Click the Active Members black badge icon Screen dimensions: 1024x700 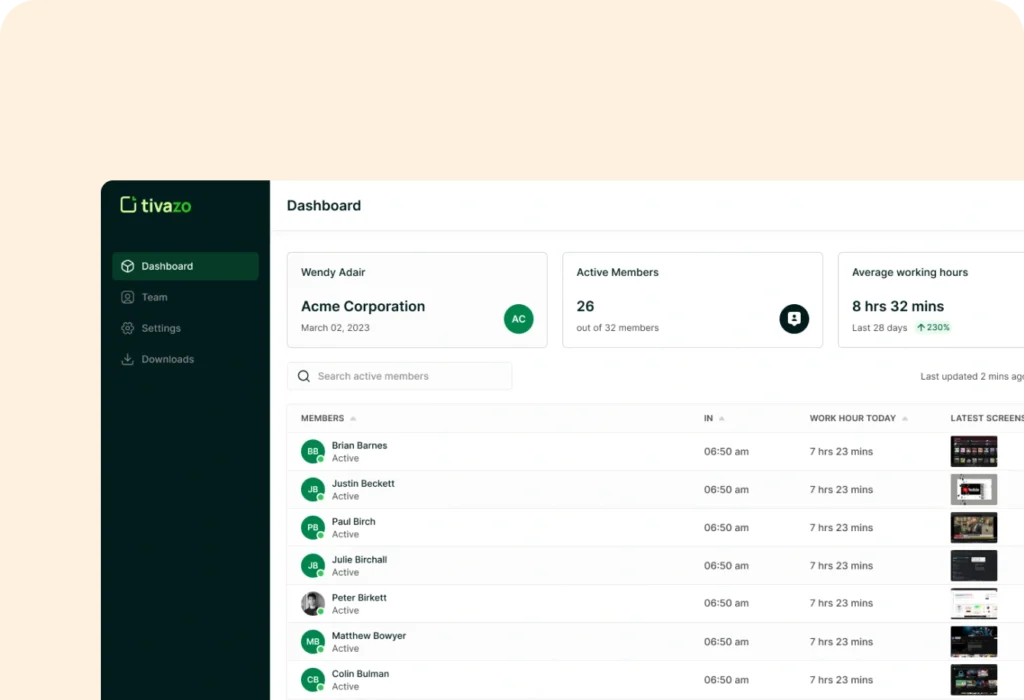coord(794,319)
